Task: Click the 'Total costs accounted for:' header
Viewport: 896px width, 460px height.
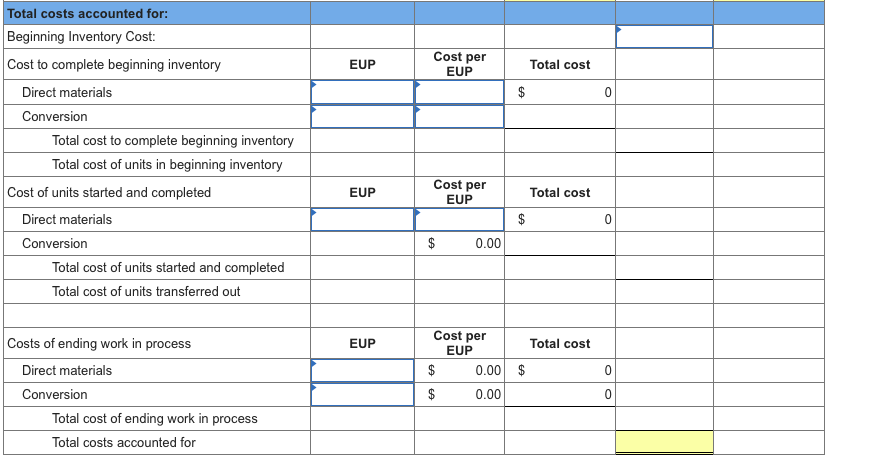Action: [x=87, y=14]
